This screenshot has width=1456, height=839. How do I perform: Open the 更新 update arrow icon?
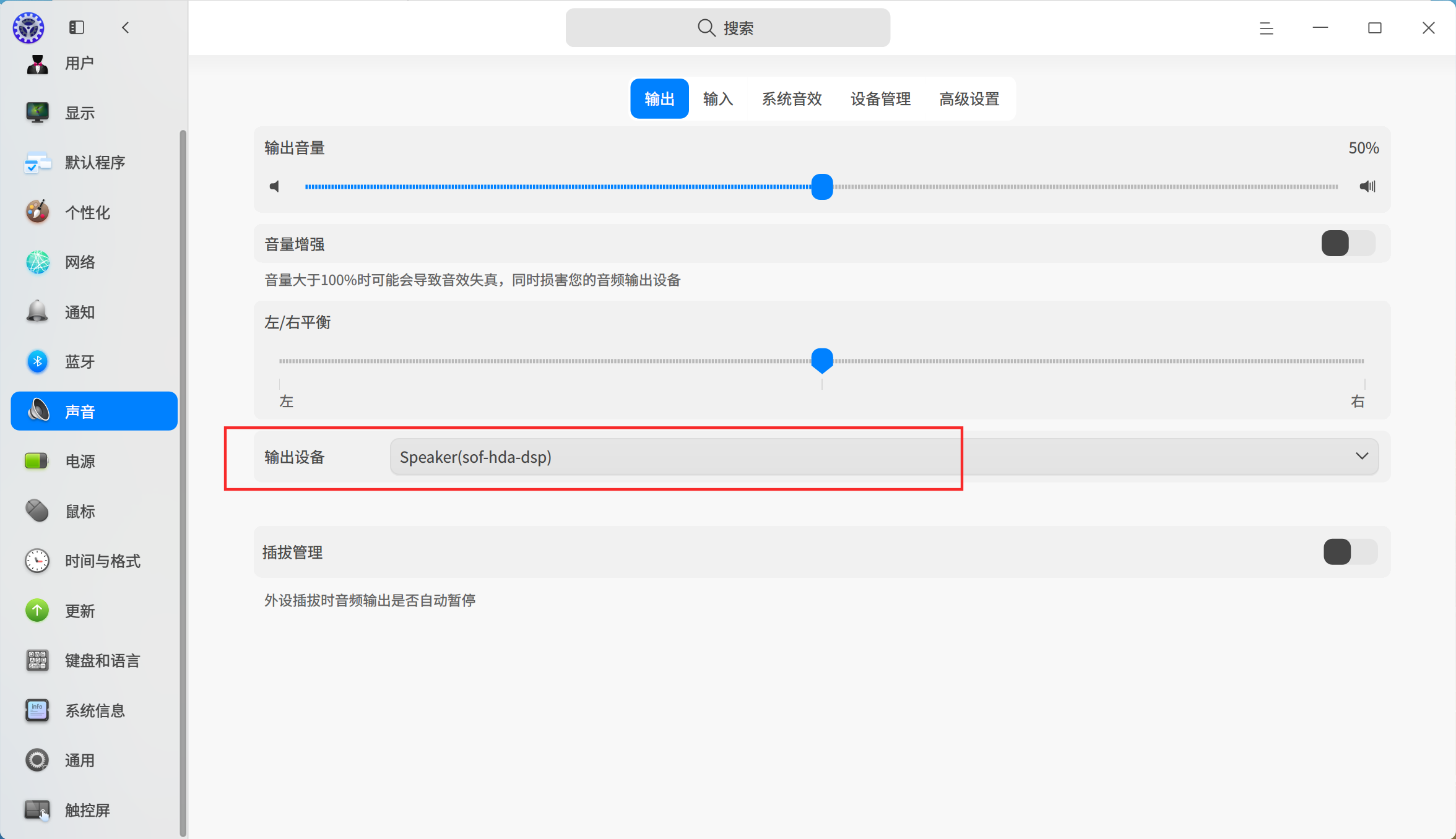[37, 611]
